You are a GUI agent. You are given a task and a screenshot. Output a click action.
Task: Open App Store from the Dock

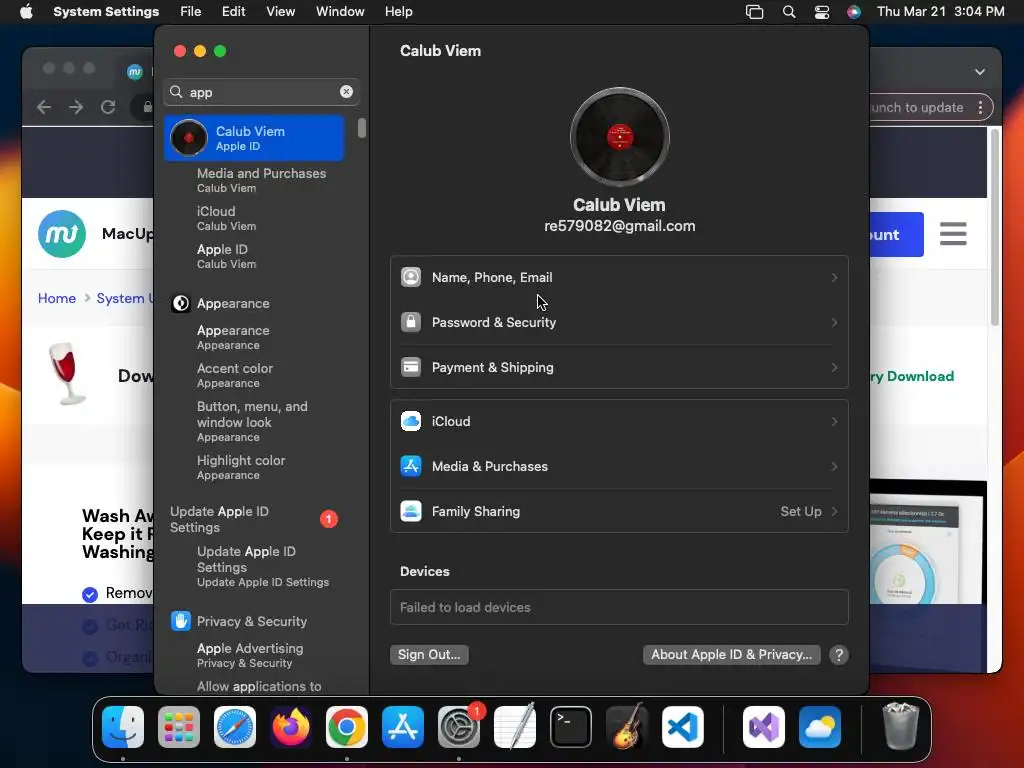403,727
